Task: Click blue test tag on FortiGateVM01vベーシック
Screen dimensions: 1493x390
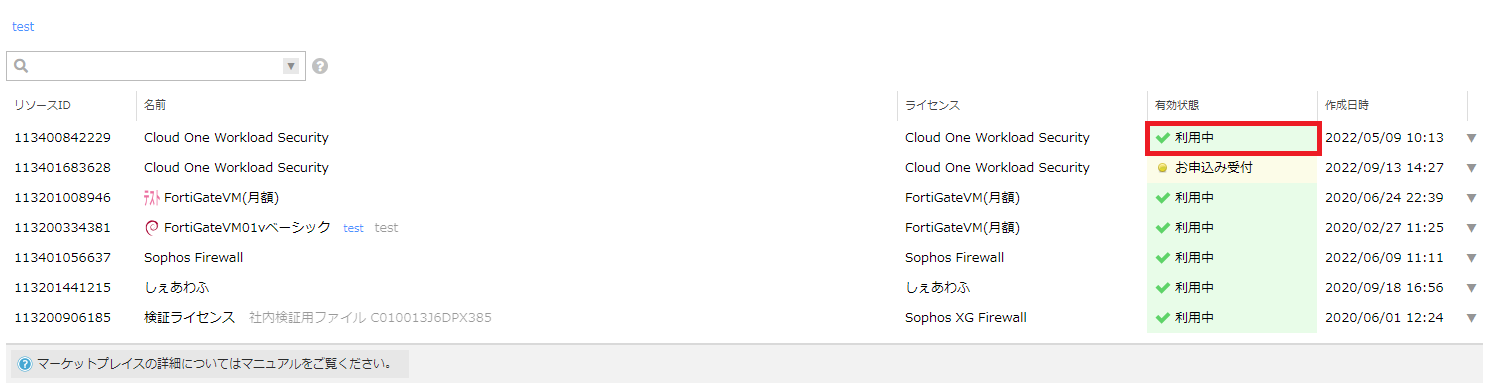Action: point(354,228)
